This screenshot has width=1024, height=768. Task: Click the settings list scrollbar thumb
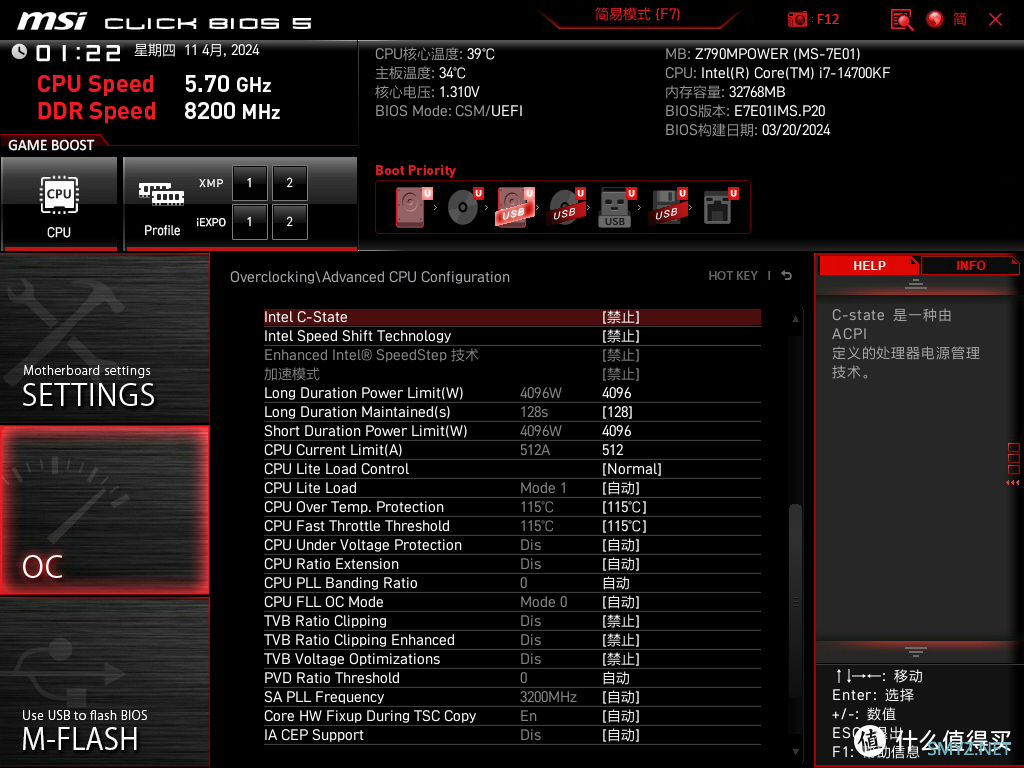(x=795, y=601)
